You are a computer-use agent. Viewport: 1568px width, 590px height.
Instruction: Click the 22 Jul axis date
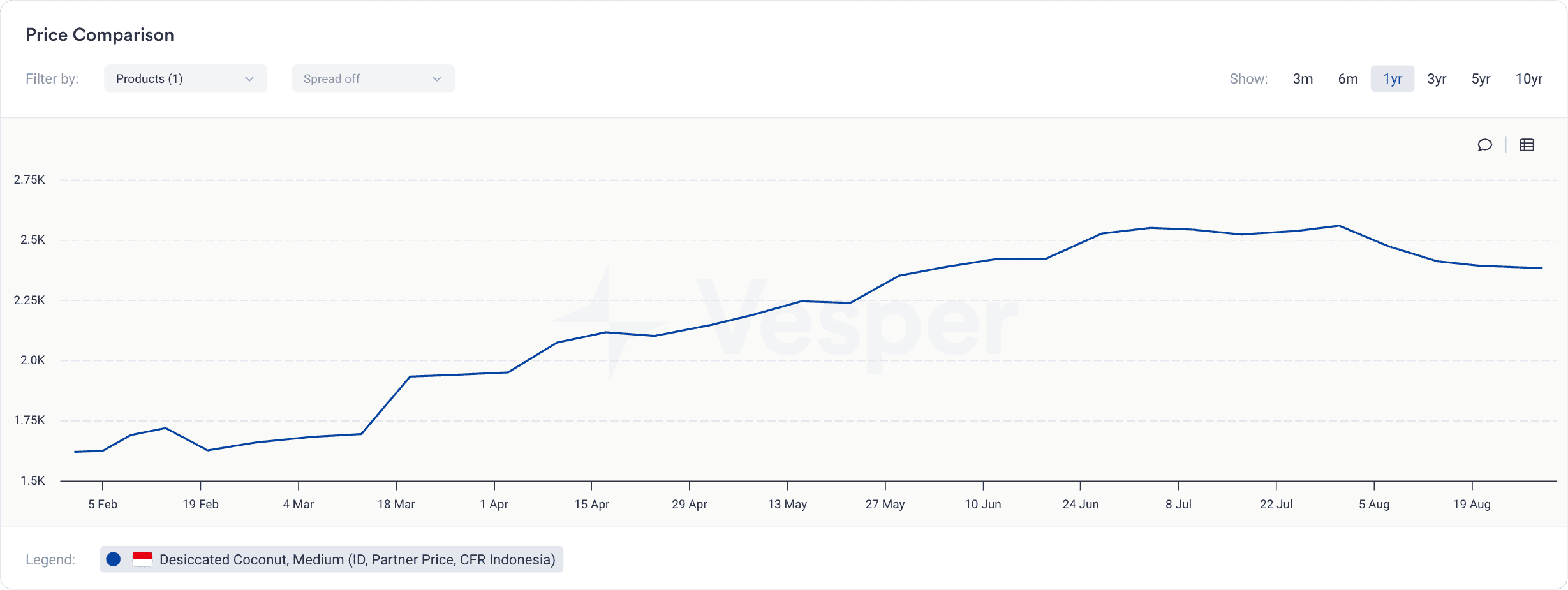click(x=1276, y=504)
